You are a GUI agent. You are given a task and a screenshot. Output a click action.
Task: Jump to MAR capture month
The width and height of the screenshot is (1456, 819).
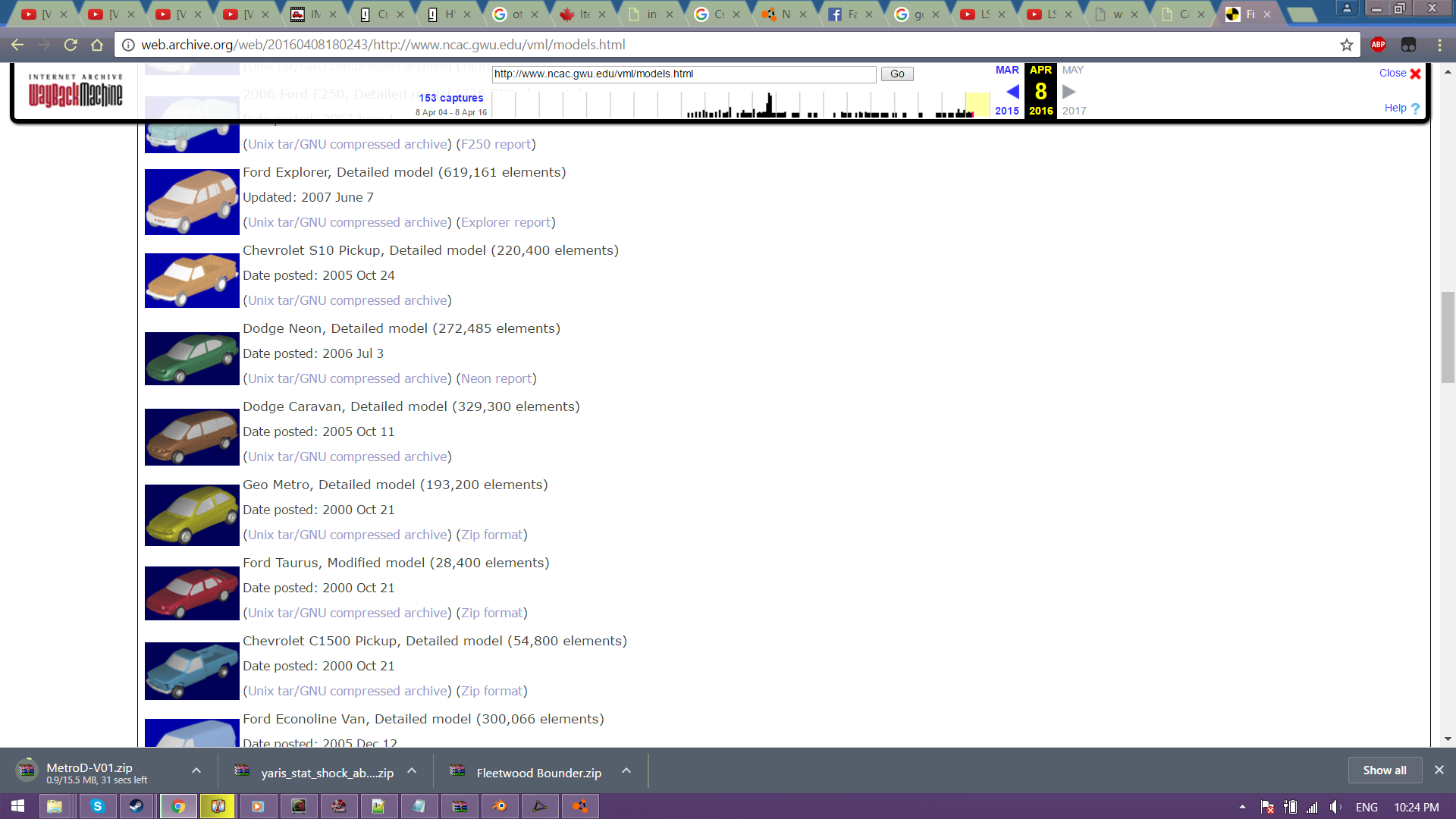pyautogui.click(x=1007, y=70)
